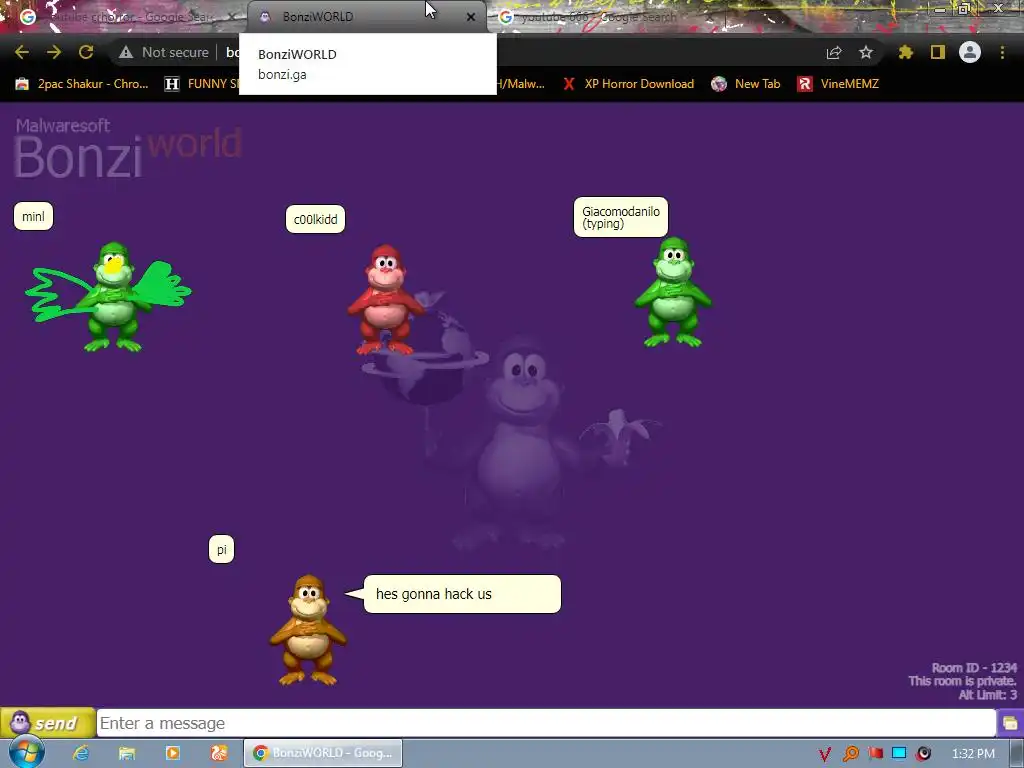Click the Alt Limit: 3 text

click(x=987, y=695)
